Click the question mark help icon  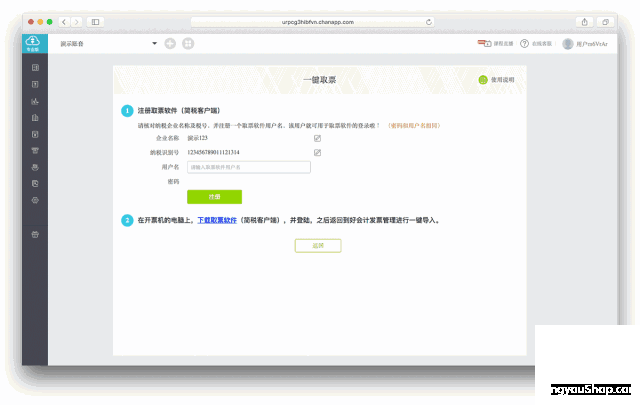tap(524, 43)
